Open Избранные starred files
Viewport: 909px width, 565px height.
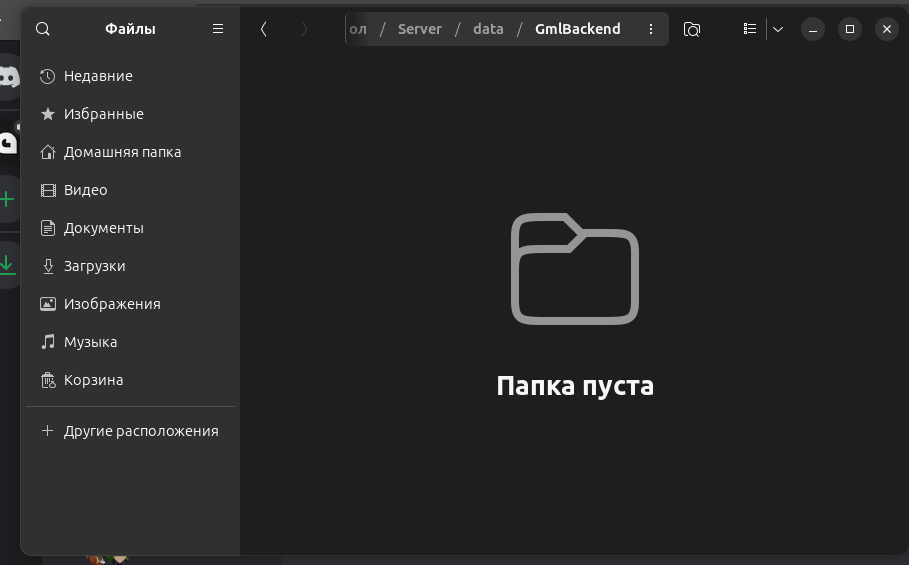tap(103, 114)
